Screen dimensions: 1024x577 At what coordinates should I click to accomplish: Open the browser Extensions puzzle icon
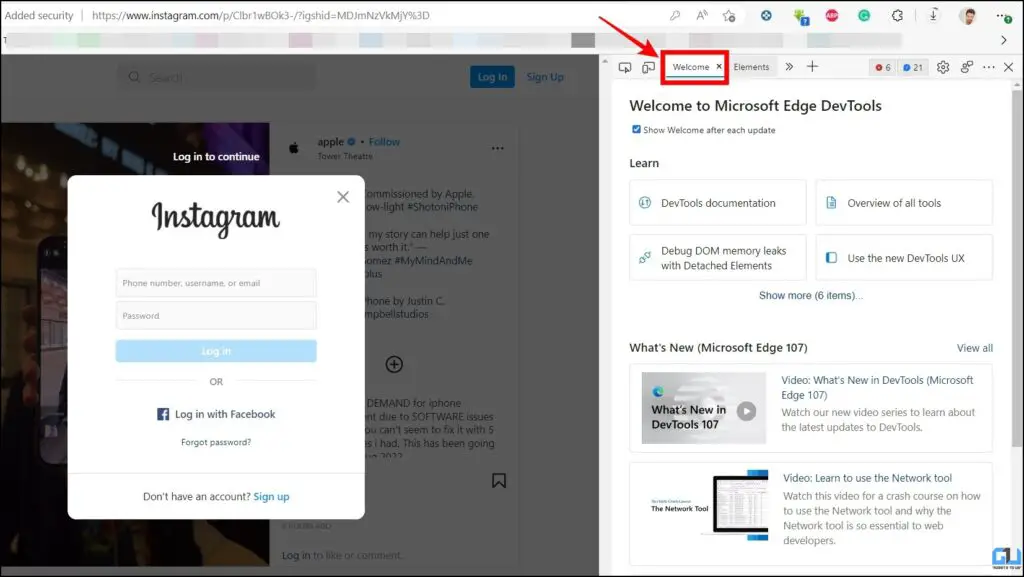(897, 15)
